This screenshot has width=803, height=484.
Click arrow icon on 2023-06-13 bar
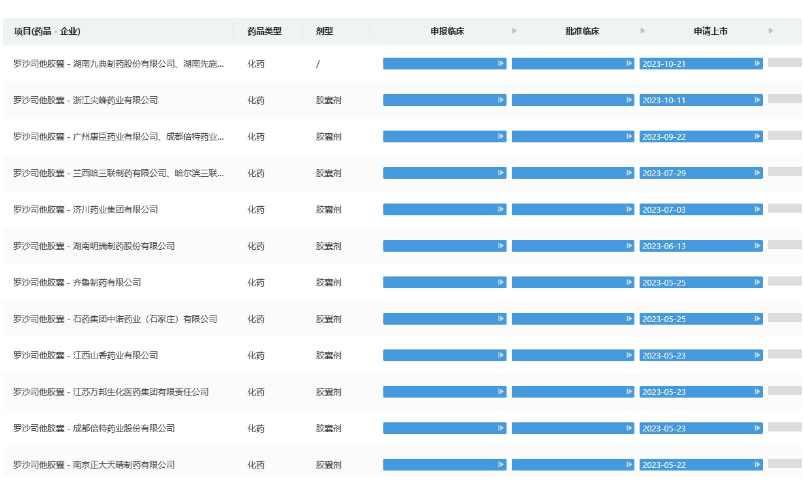(758, 246)
